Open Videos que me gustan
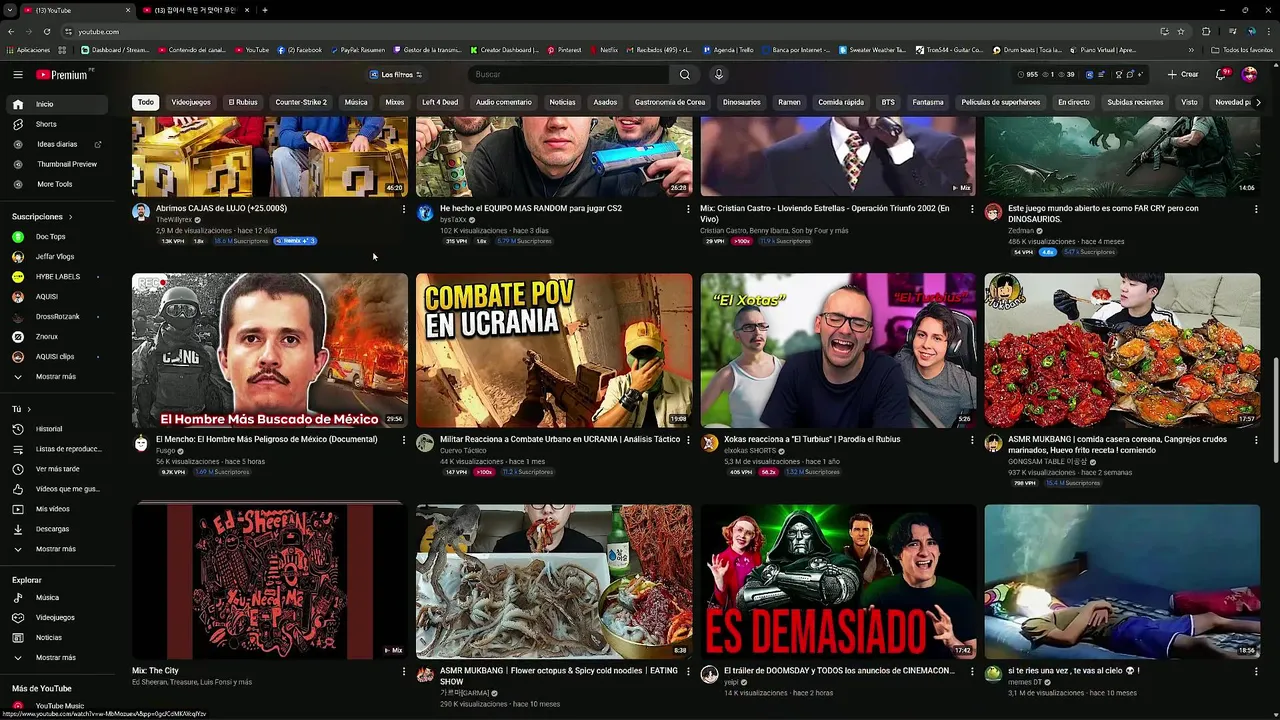Image resolution: width=1280 pixels, height=720 pixels. [57, 489]
